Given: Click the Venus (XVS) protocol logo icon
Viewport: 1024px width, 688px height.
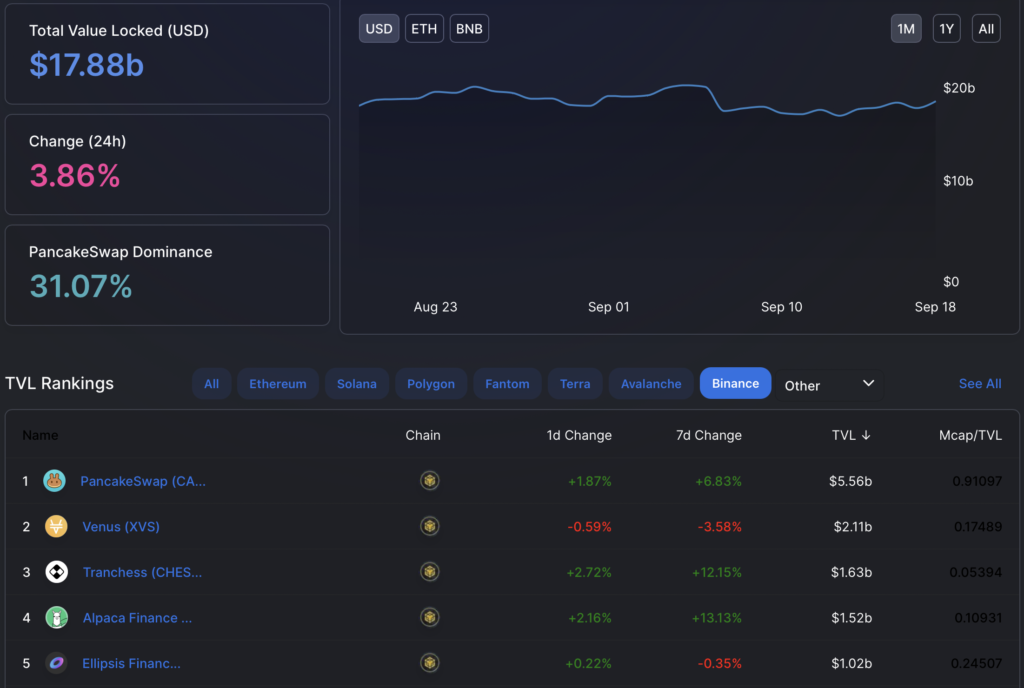Looking at the screenshot, I should coord(56,526).
